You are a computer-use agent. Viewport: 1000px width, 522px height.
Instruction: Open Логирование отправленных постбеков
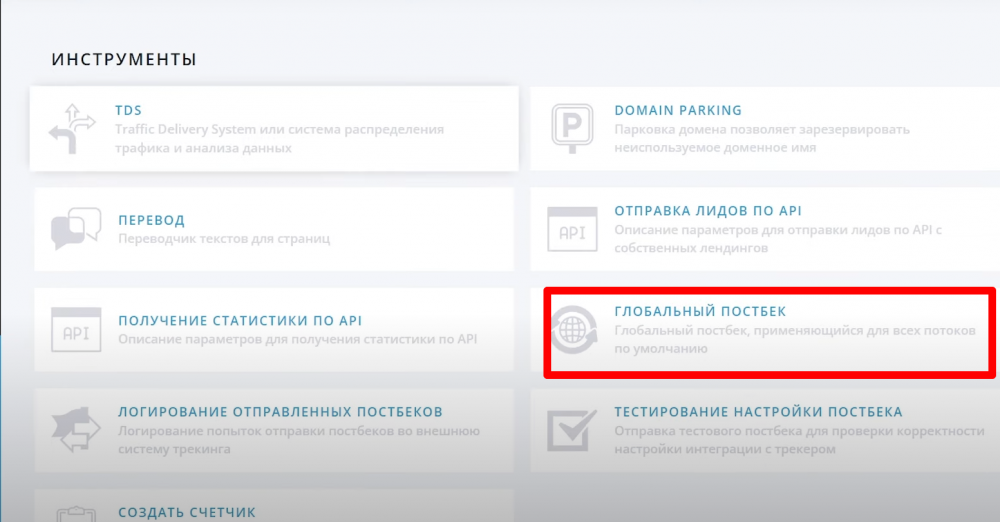tap(280, 412)
